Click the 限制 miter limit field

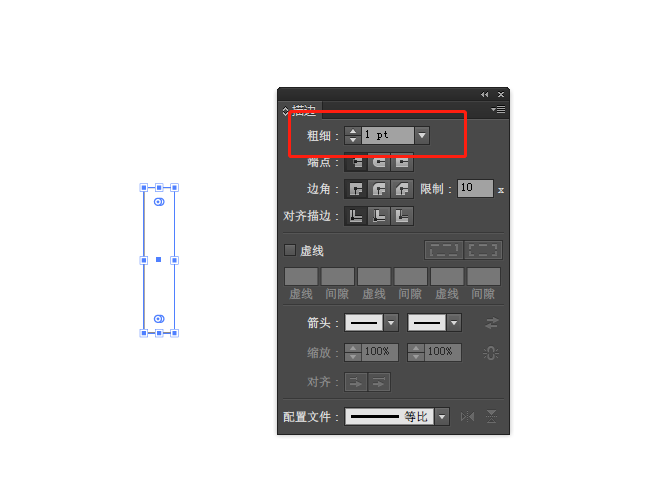[x=475, y=188]
